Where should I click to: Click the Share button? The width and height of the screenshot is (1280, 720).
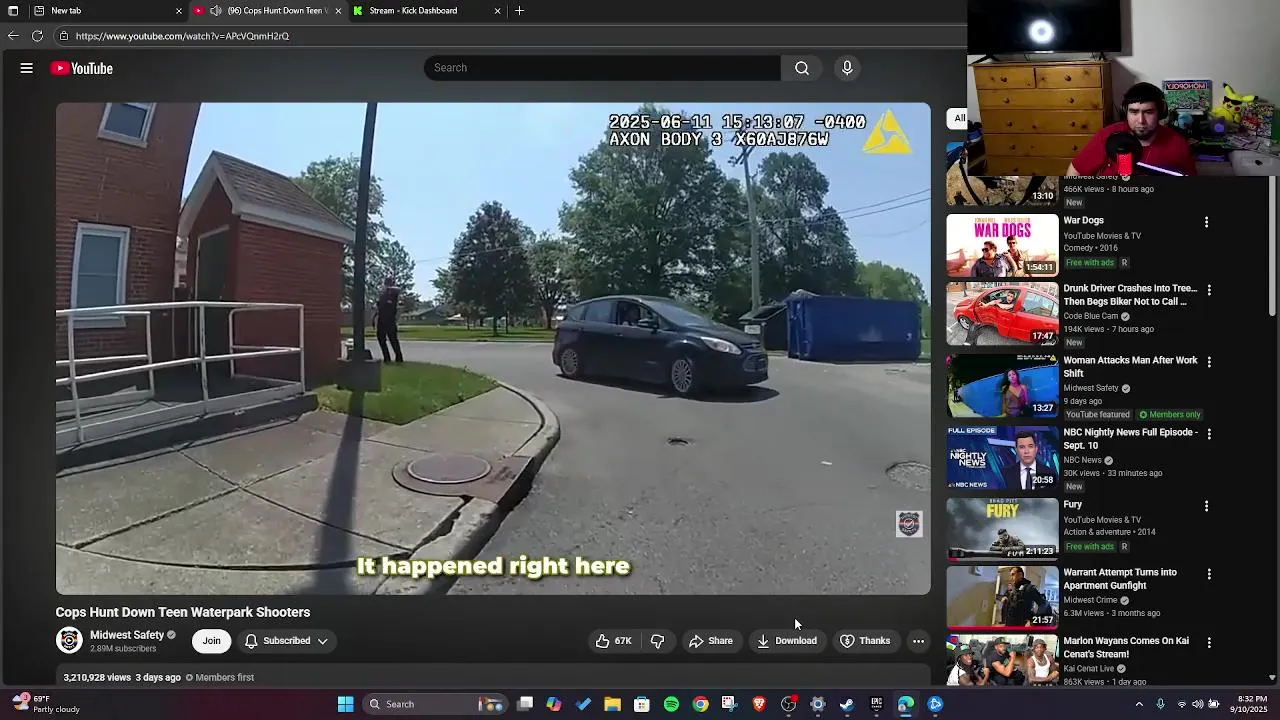pyautogui.click(x=710, y=641)
